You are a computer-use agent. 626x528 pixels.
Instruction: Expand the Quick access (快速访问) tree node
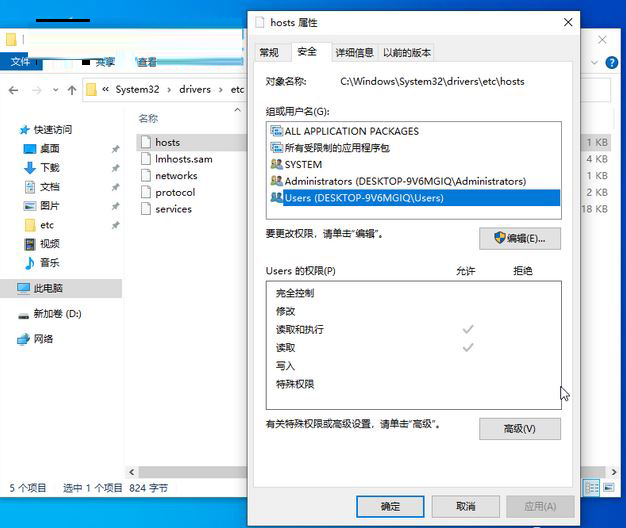[11, 130]
